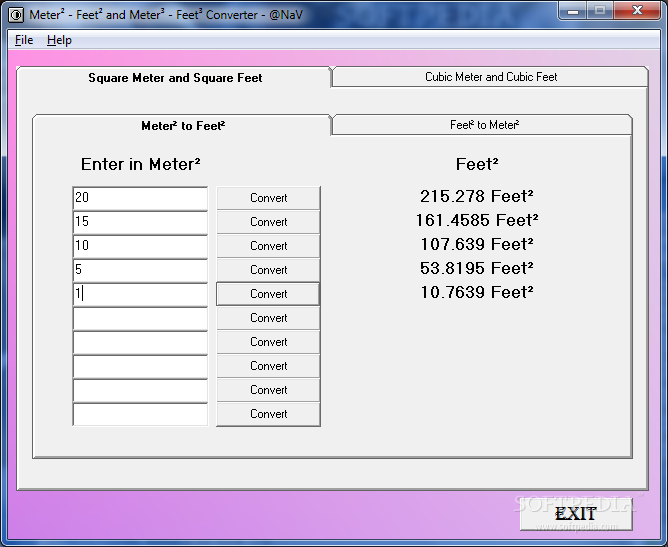Click Convert beside the field containing 5
The width and height of the screenshot is (668, 547).
(x=268, y=270)
